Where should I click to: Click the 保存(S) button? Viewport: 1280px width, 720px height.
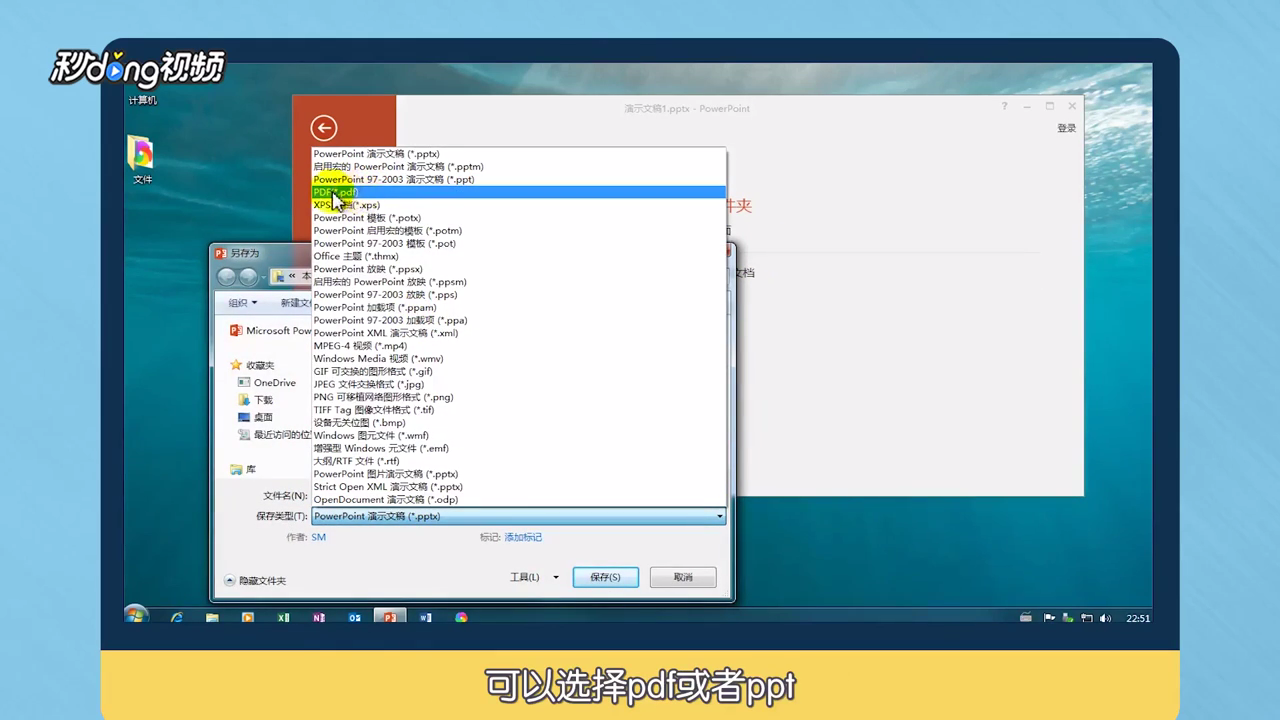click(605, 577)
